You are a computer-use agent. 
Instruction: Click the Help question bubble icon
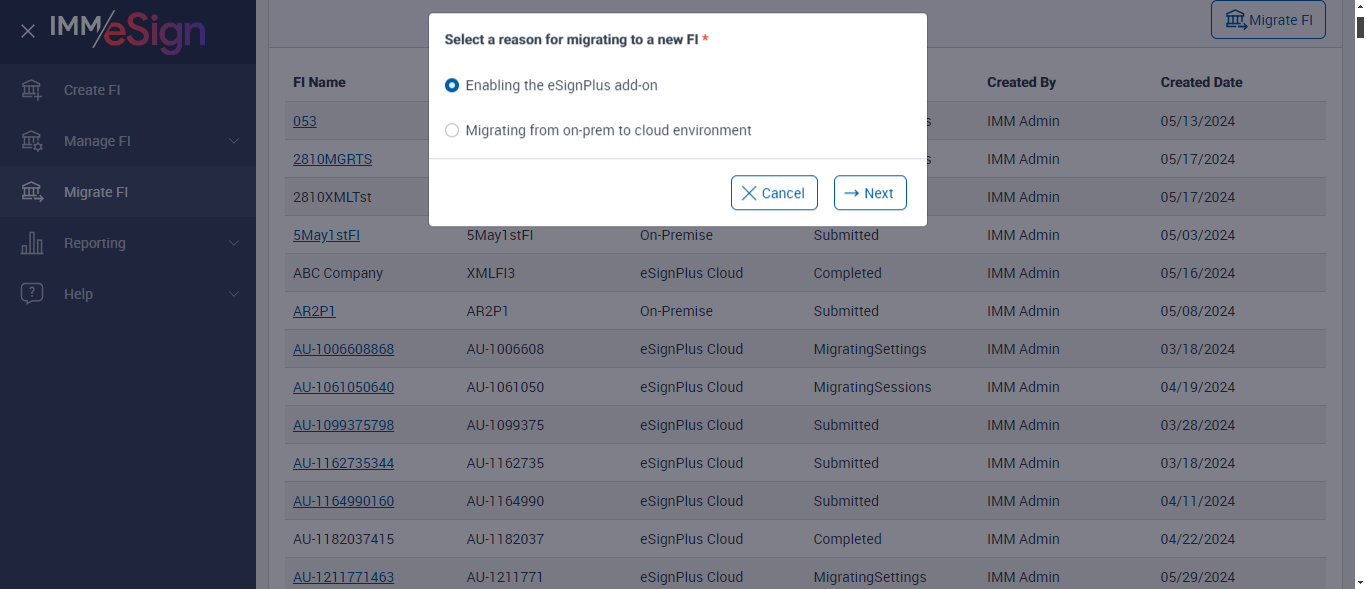32,294
